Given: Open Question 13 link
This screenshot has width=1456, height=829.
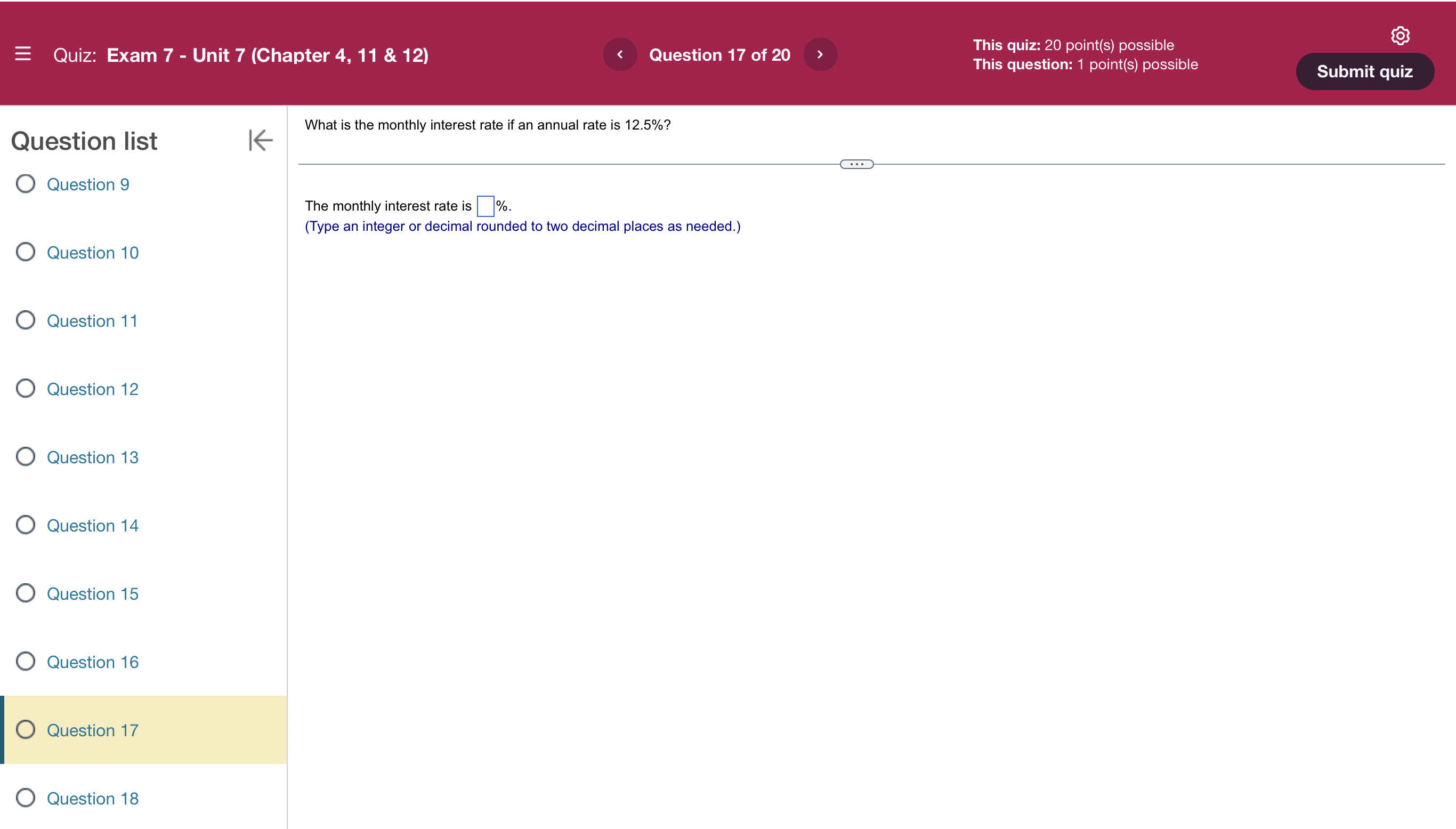Looking at the screenshot, I should pyautogui.click(x=92, y=457).
